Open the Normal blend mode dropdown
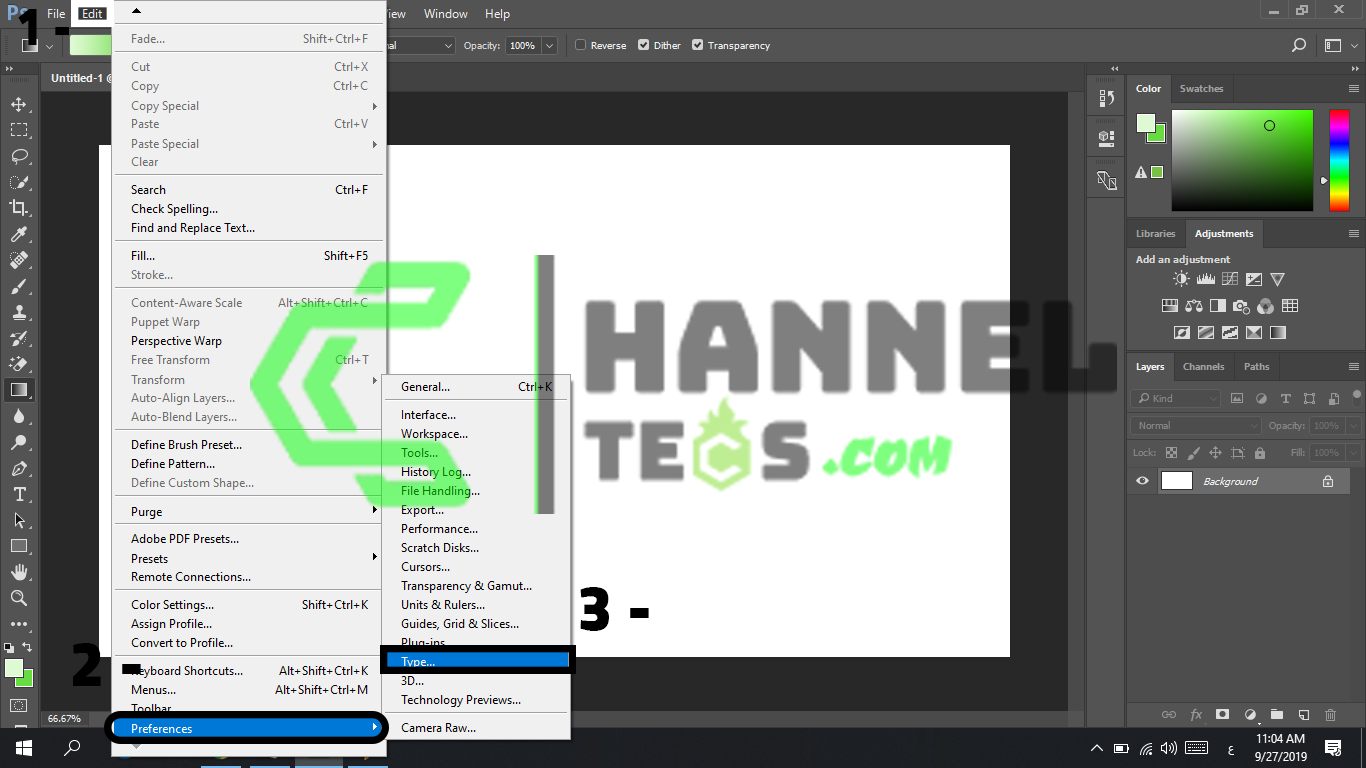1366x768 pixels. [1197, 425]
